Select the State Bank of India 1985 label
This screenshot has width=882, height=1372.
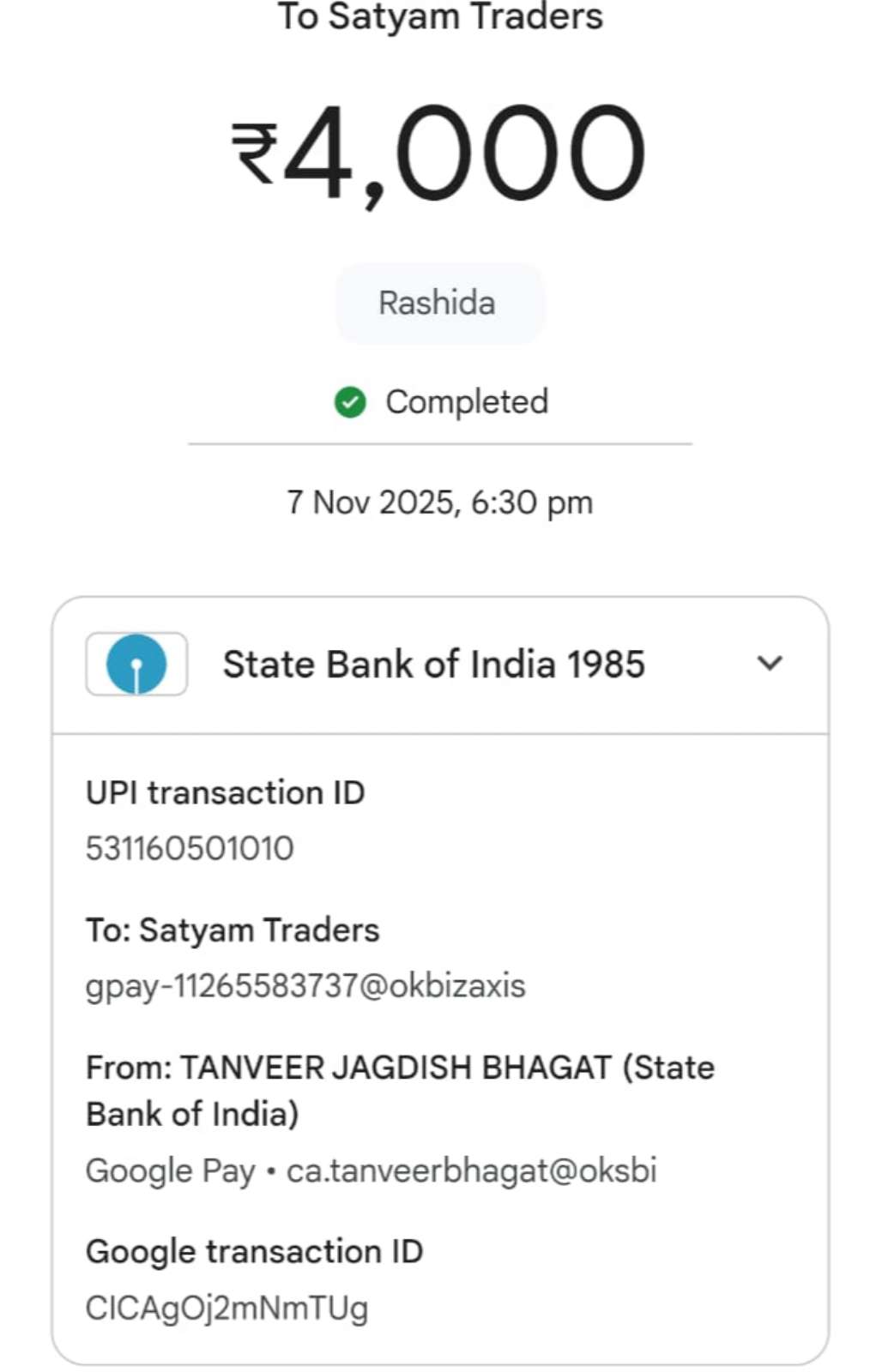[x=433, y=665]
